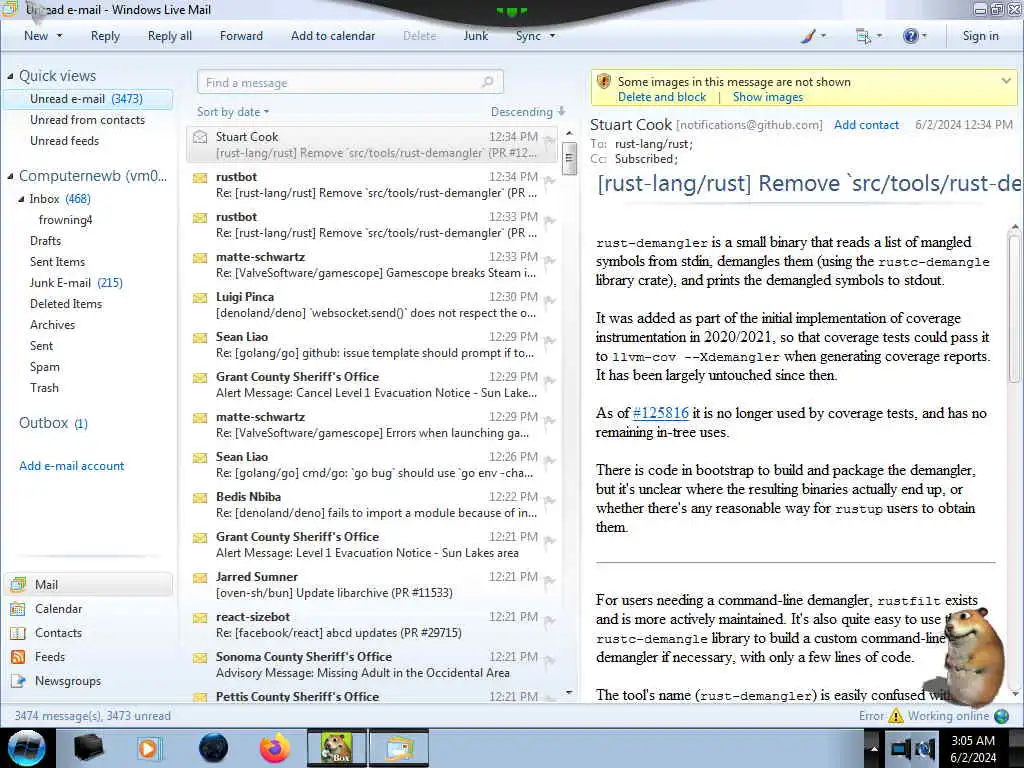Open the paintbrush color options icon

[x=808, y=36]
